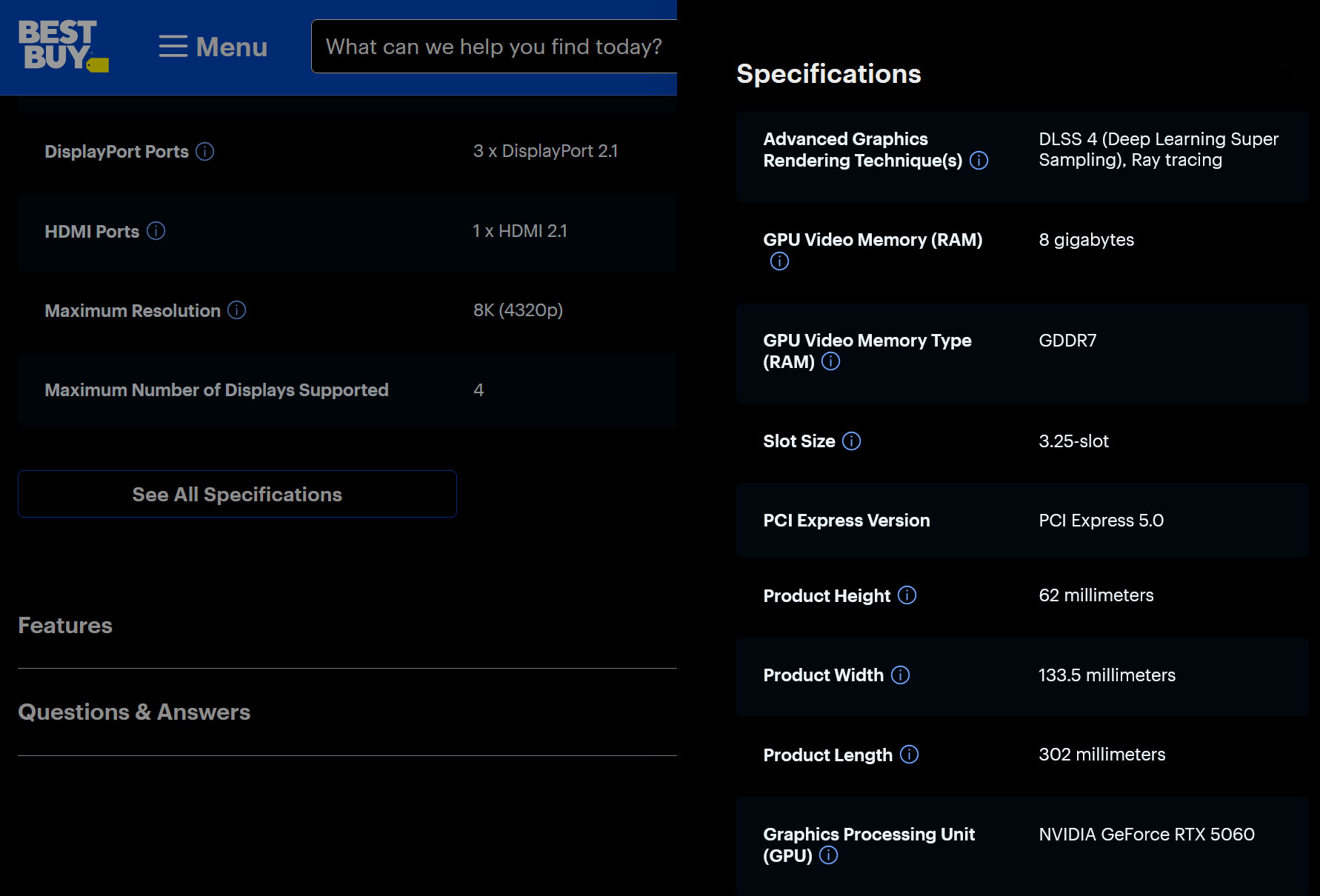The width and height of the screenshot is (1320, 896).
Task: Click the 'PCI Express Version' label
Action: pos(847,521)
